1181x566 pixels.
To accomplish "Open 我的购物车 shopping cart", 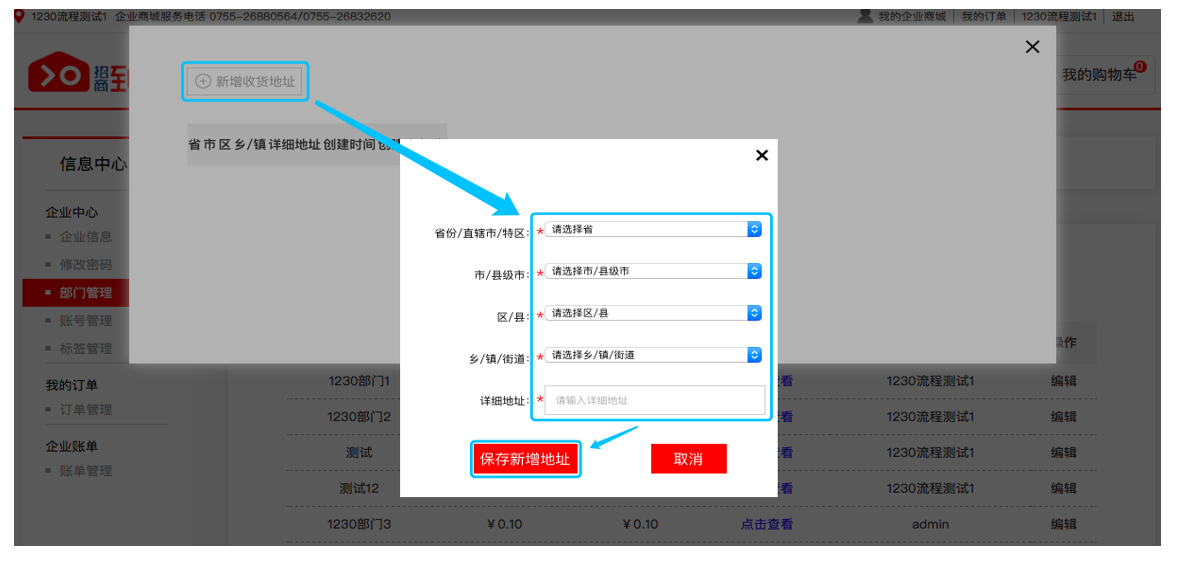I will [1100, 75].
